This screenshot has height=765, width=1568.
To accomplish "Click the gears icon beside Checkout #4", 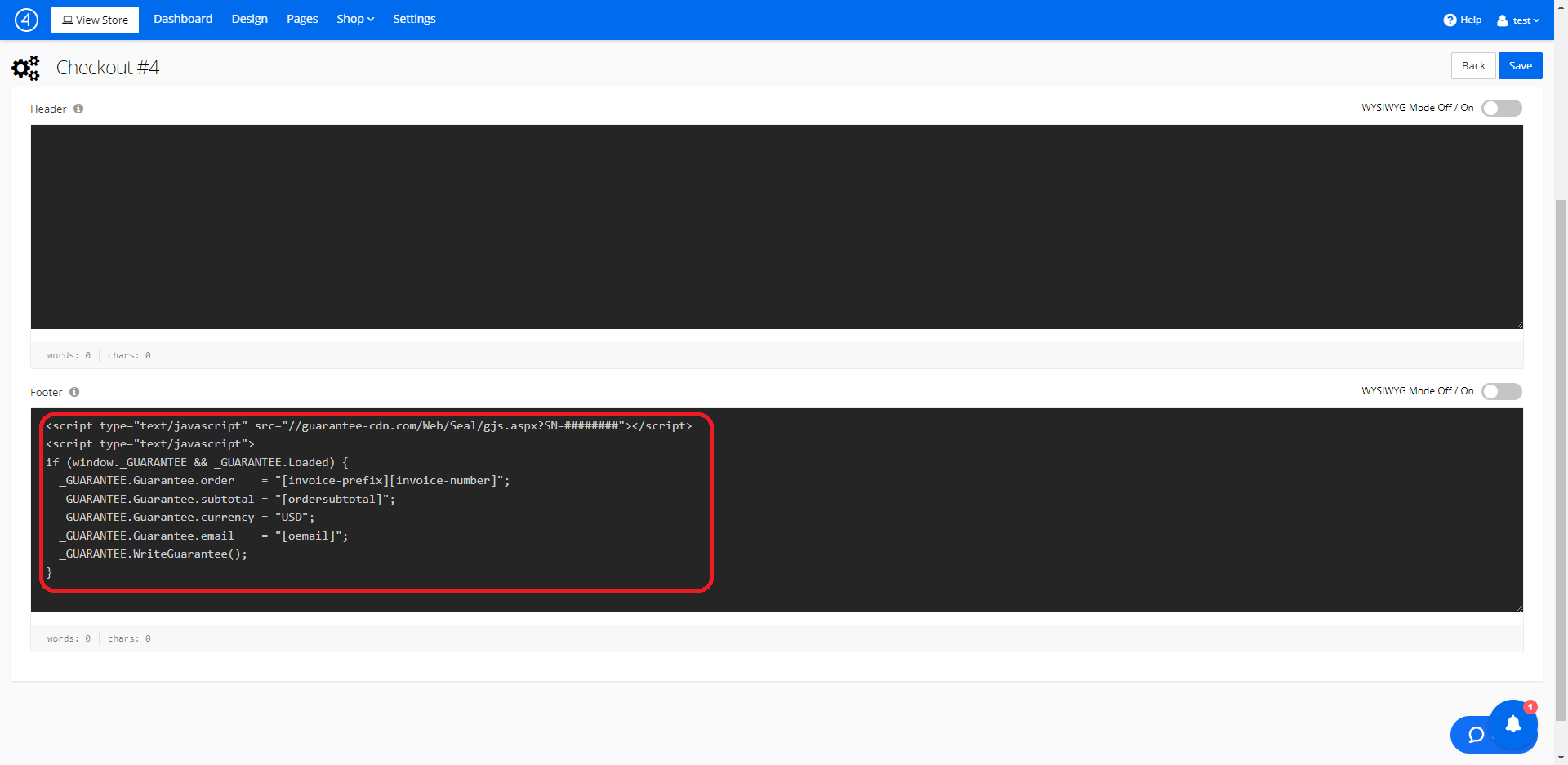I will click(x=25, y=68).
